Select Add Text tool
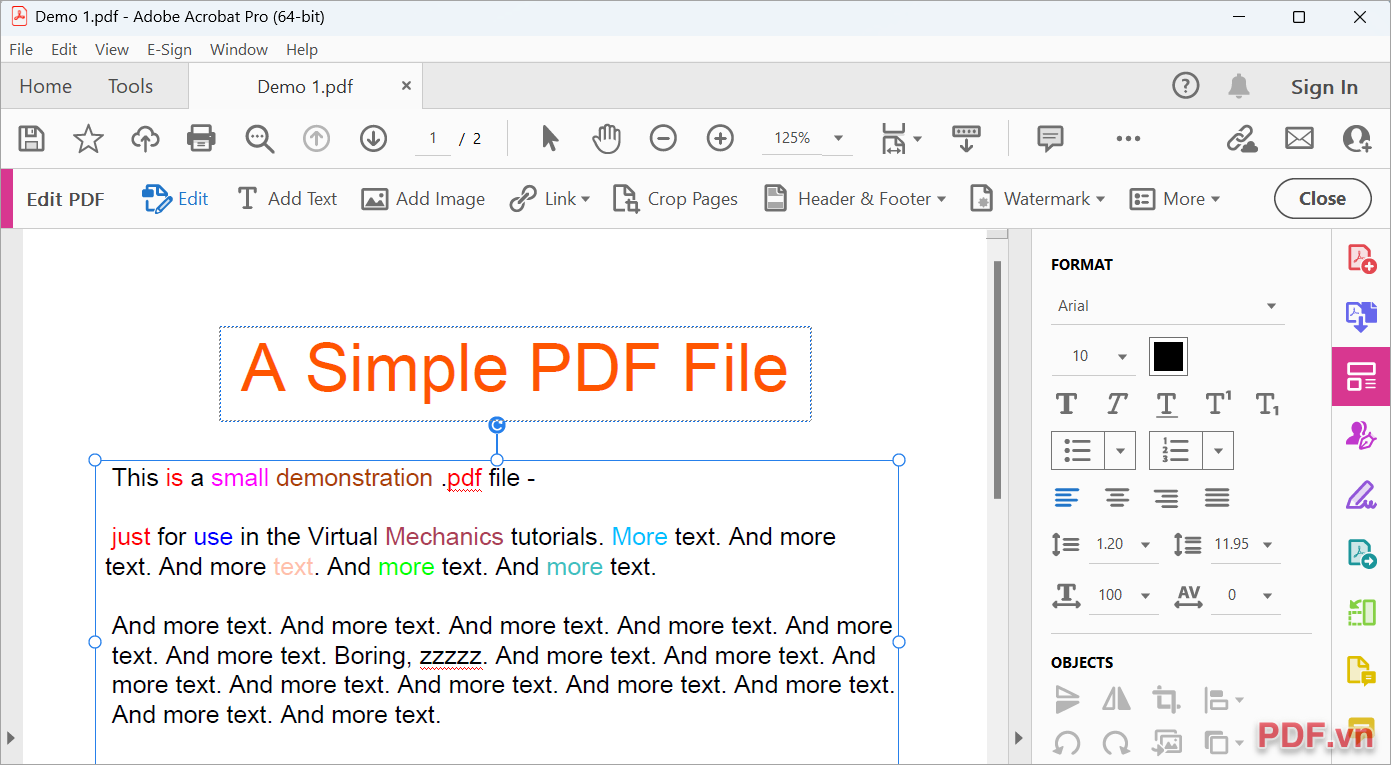 tap(287, 199)
